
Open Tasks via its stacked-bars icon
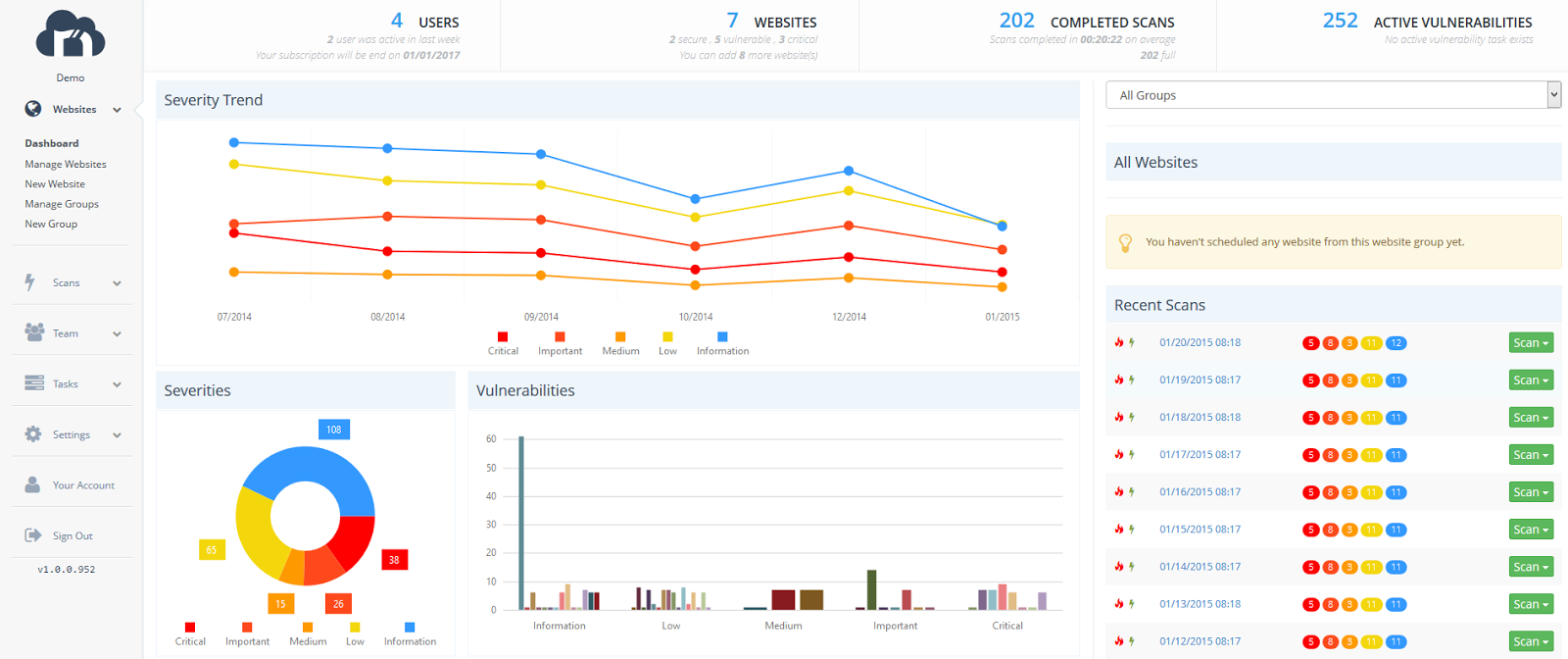34,383
